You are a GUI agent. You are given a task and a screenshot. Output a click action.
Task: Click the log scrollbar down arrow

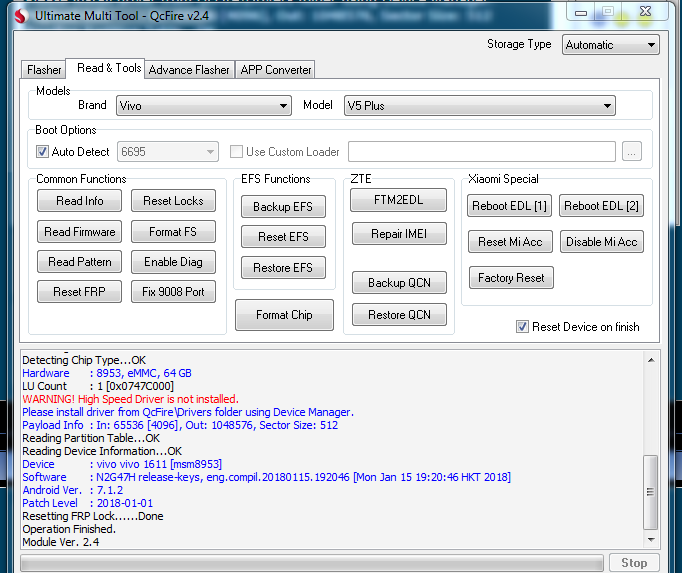click(651, 539)
